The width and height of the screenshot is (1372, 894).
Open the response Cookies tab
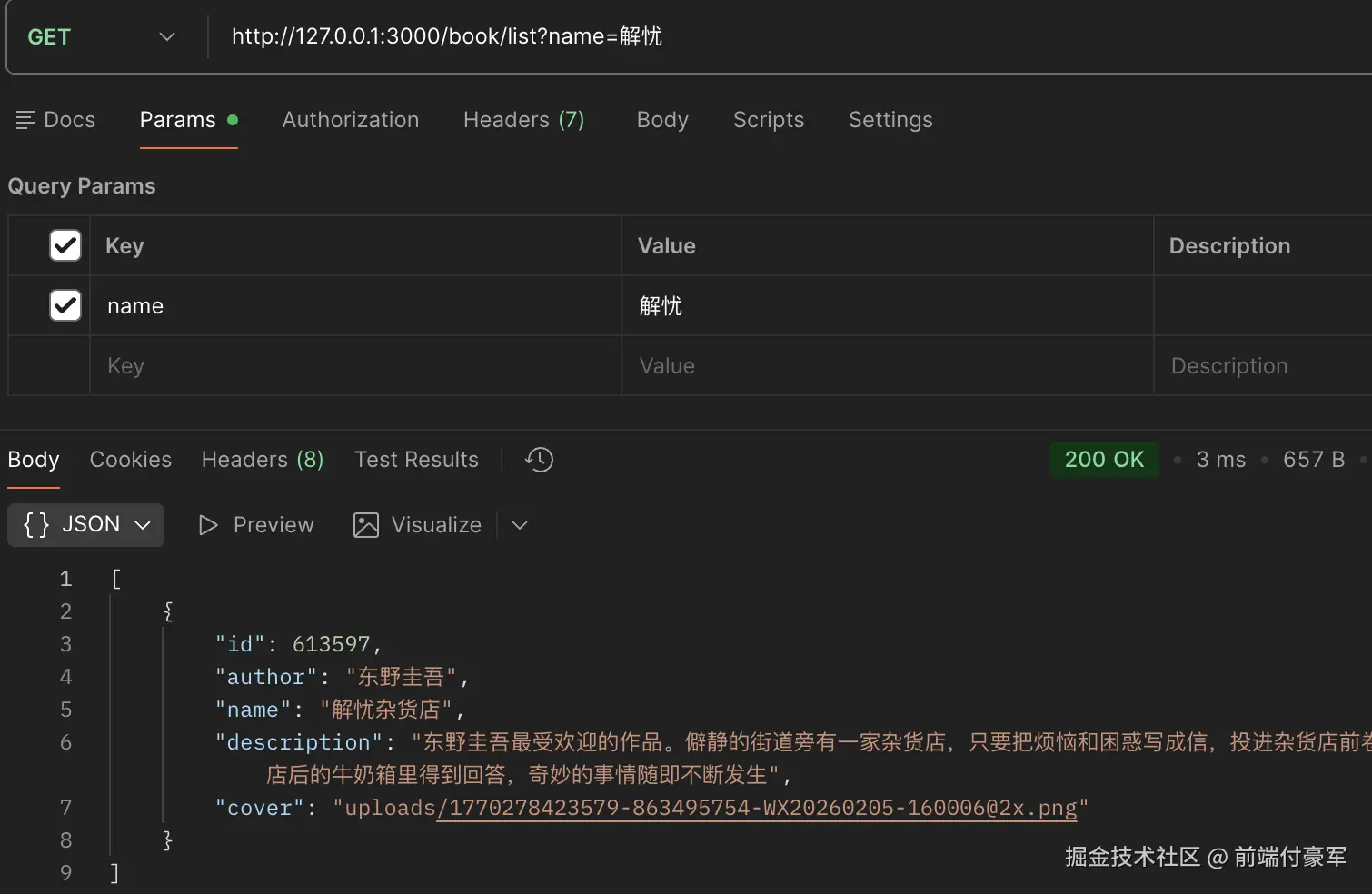pos(131,460)
